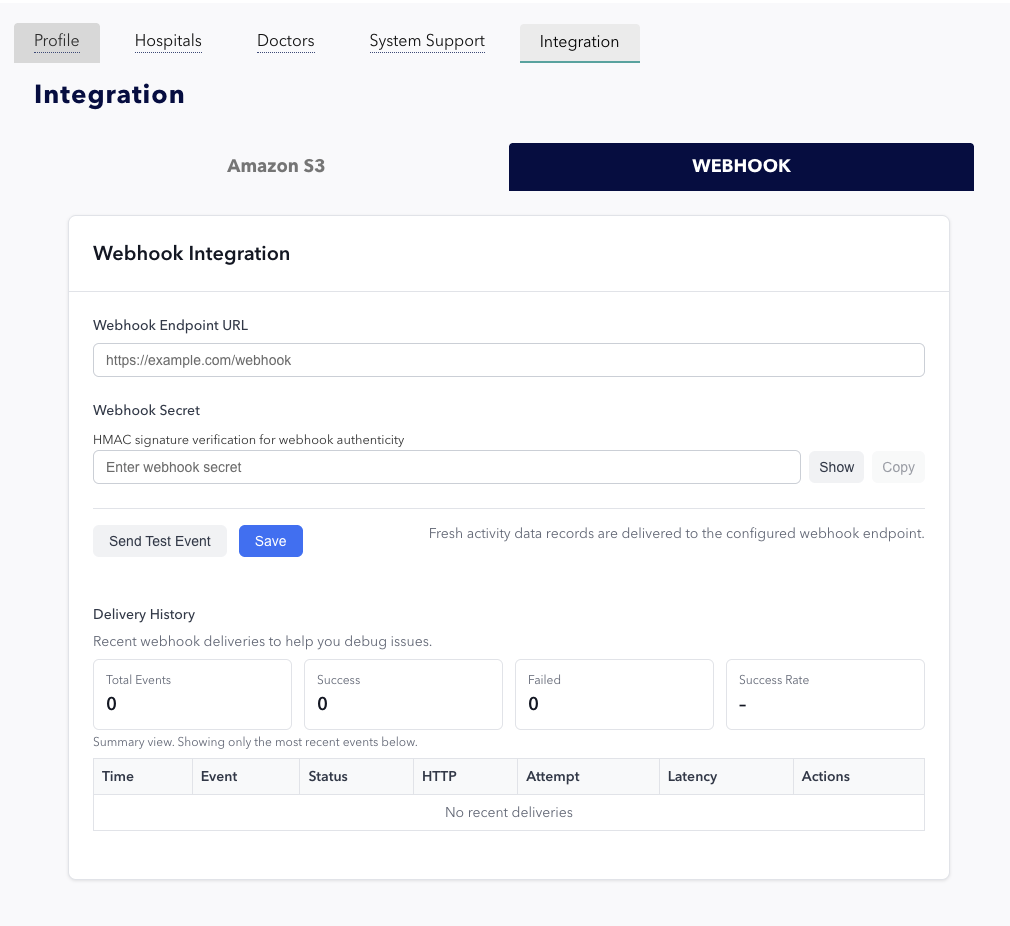
Task: Click the Total Events summary card
Action: (192, 694)
